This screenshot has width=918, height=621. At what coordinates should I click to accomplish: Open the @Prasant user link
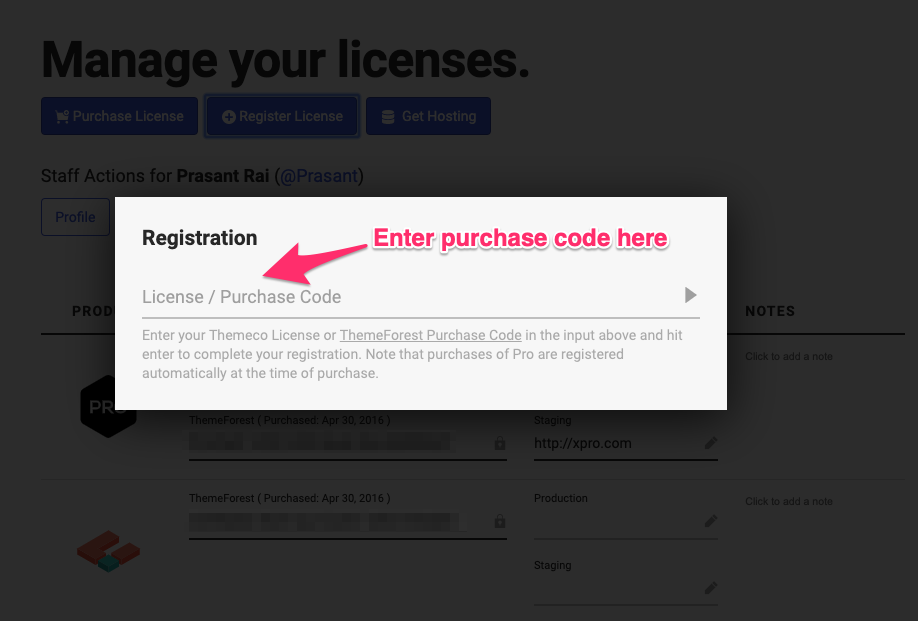coord(318,176)
